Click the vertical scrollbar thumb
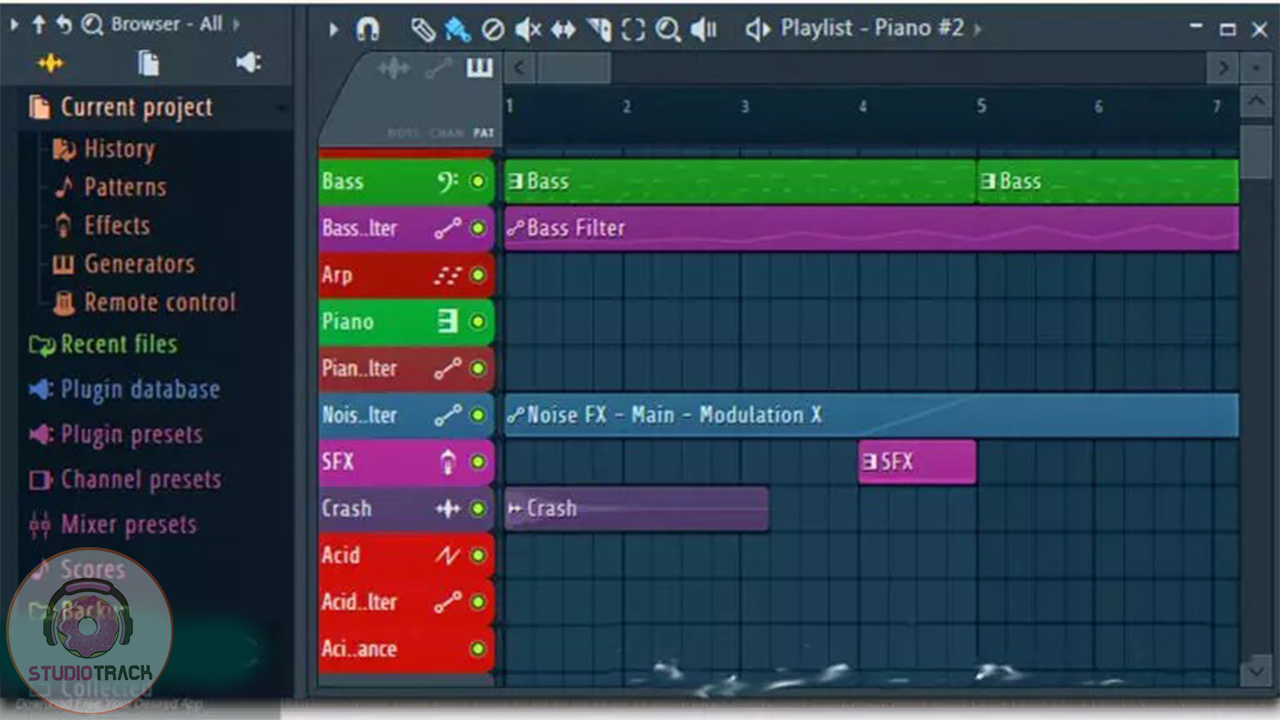1280x720 pixels. 1257,152
